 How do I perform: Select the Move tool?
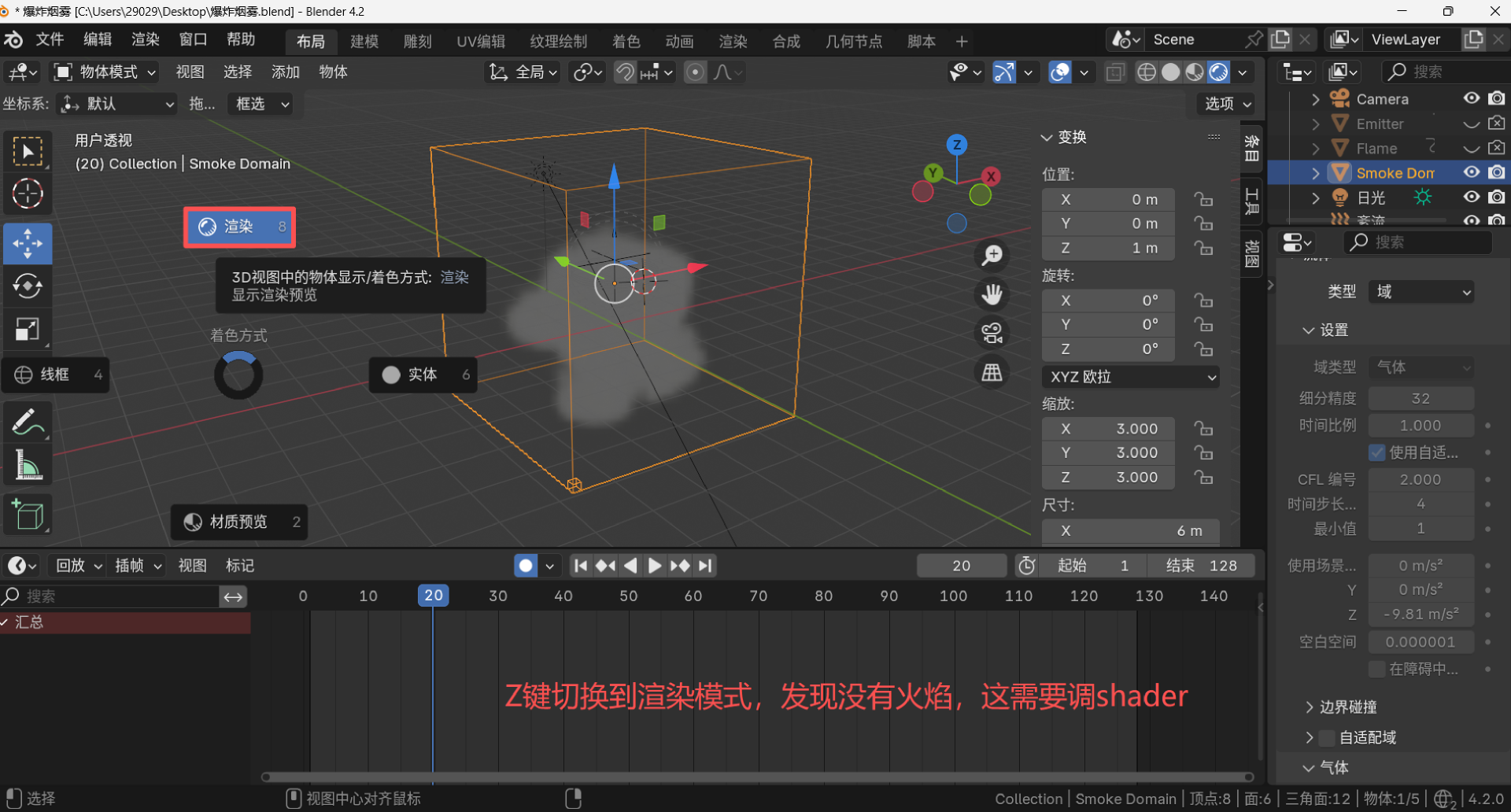click(28, 243)
